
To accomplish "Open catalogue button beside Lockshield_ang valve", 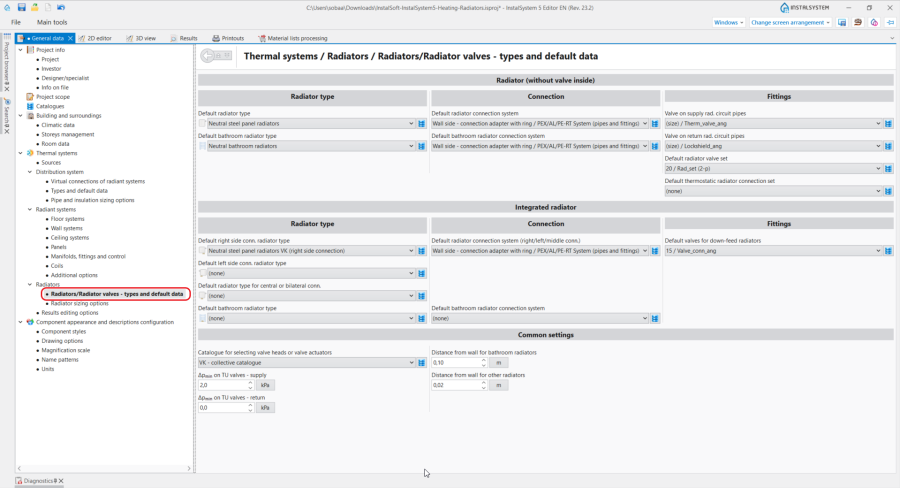I will pos(889,146).
